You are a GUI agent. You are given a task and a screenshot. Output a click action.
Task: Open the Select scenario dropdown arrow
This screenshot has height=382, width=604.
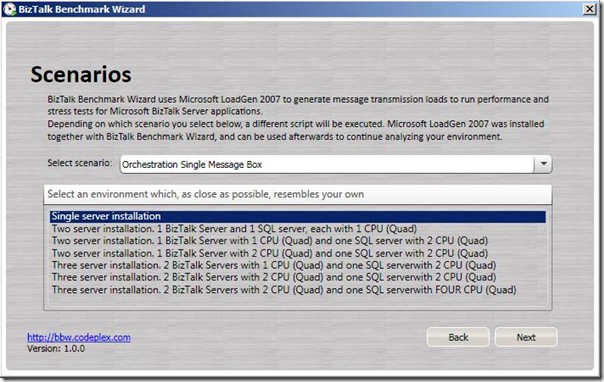(x=543, y=164)
